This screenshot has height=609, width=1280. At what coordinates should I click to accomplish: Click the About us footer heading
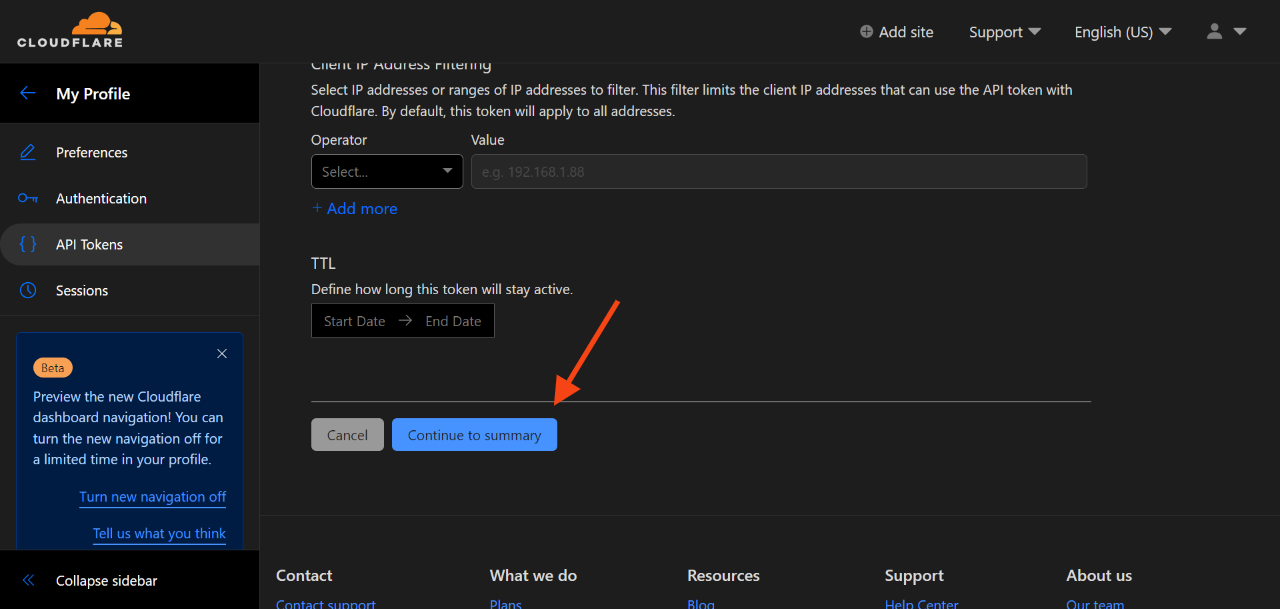[1099, 575]
